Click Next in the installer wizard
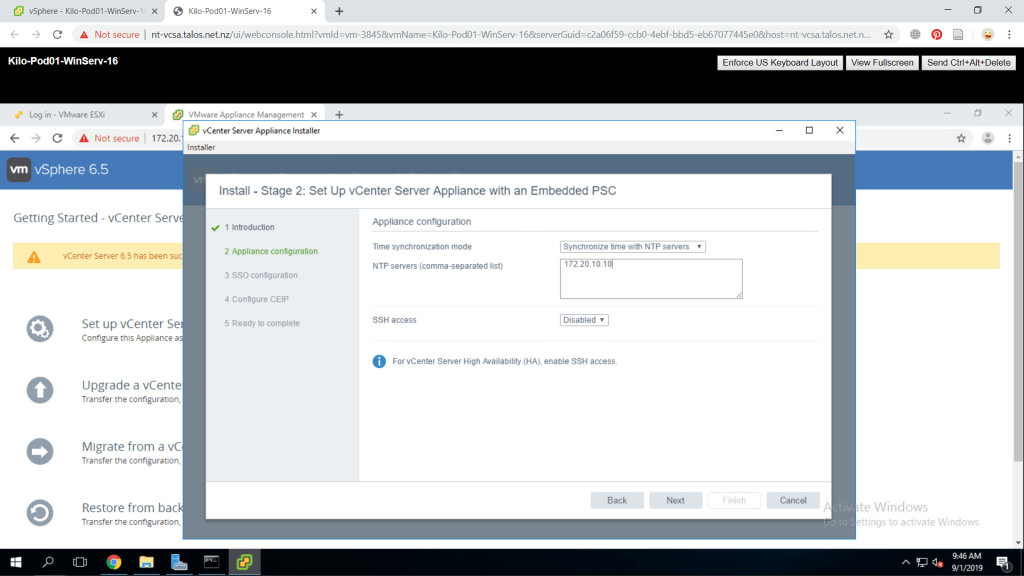The image size is (1024, 576). point(675,500)
